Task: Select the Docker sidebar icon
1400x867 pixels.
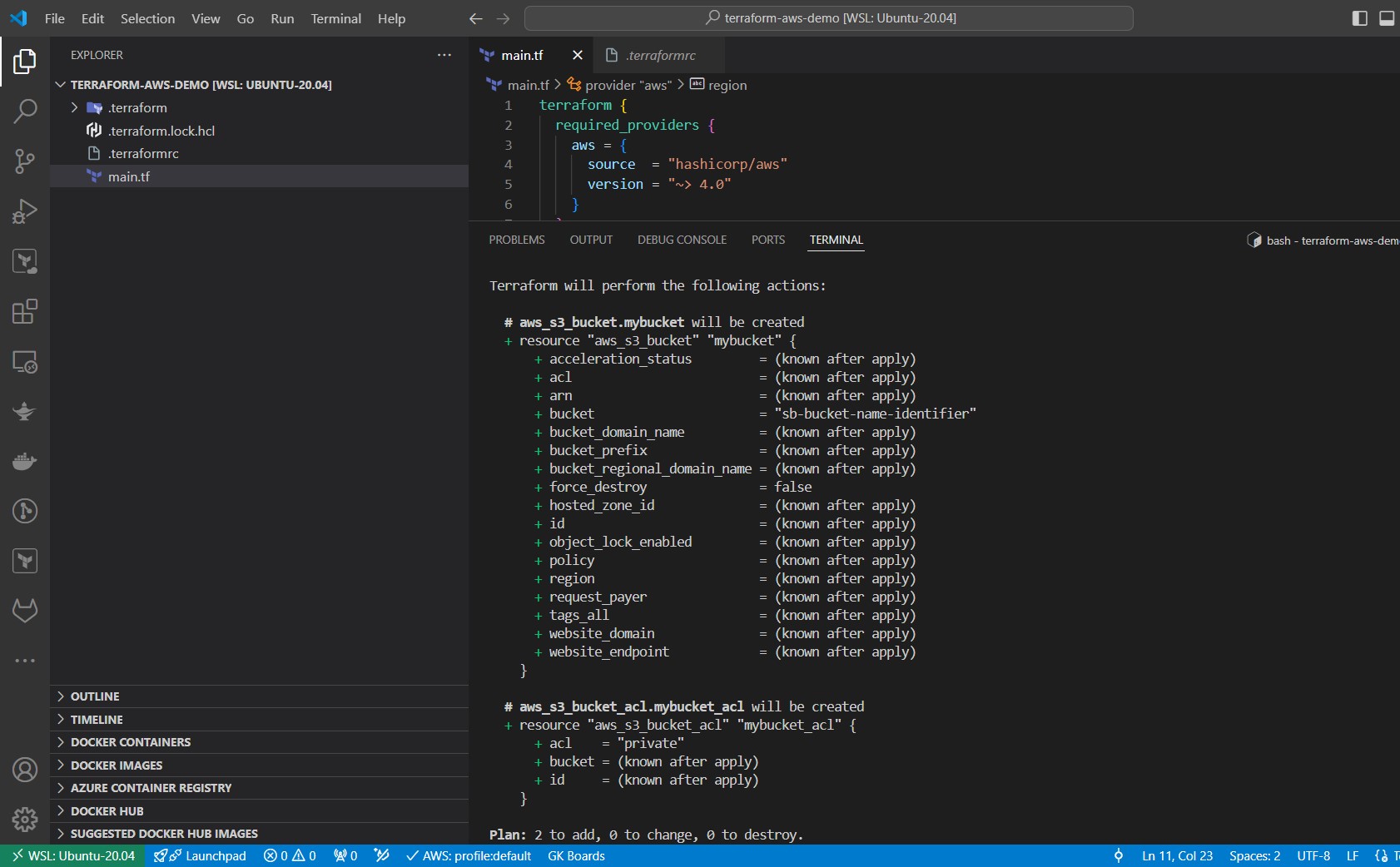Action: pos(25,461)
